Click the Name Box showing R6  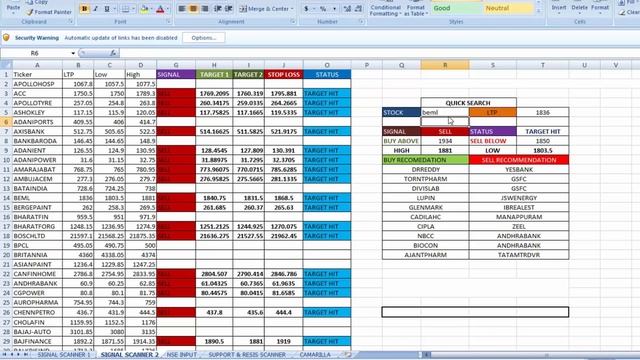click(35, 53)
